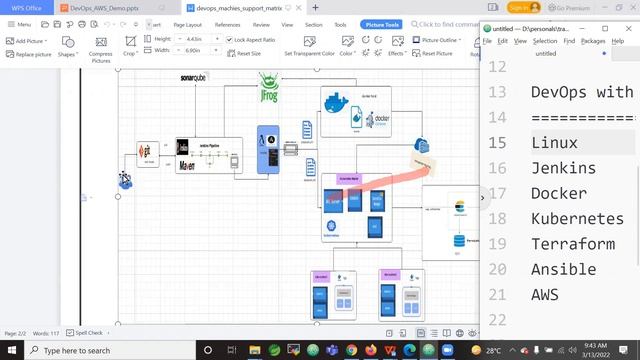The image size is (640, 360).
Task: Open the Edit menu in Atom window
Action: click(x=502, y=41)
